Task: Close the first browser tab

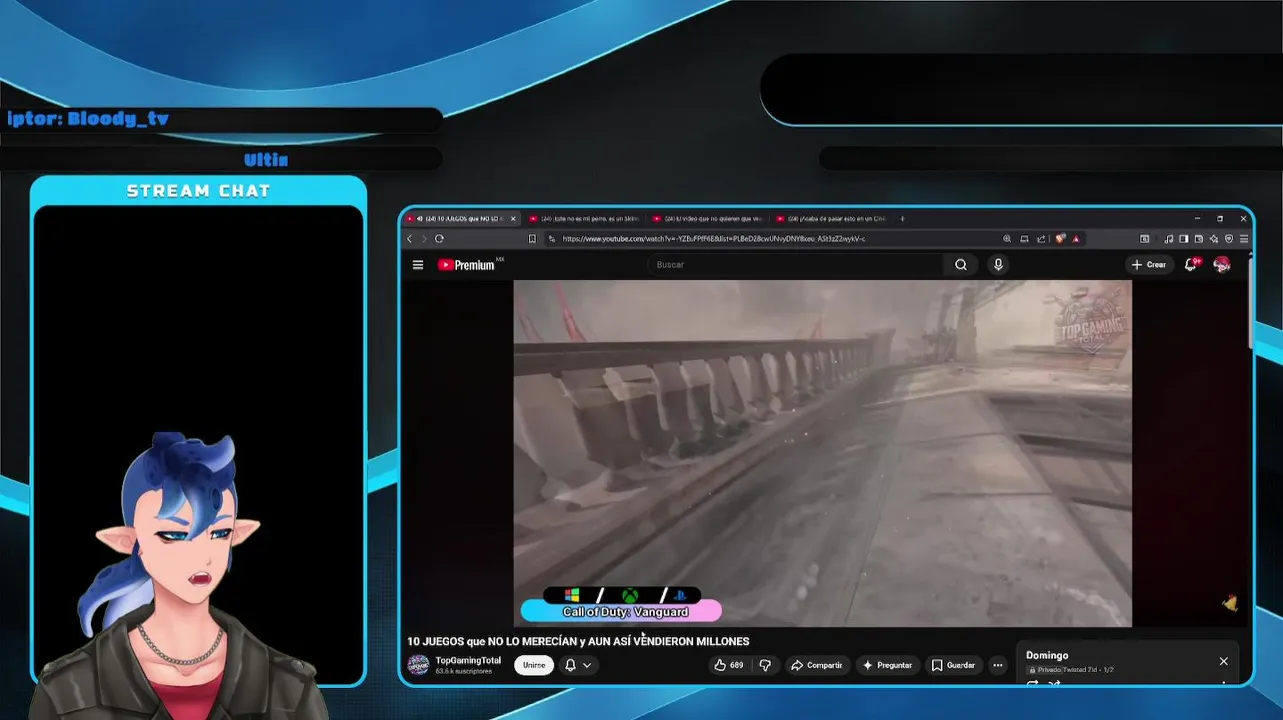Action: pyautogui.click(x=513, y=218)
